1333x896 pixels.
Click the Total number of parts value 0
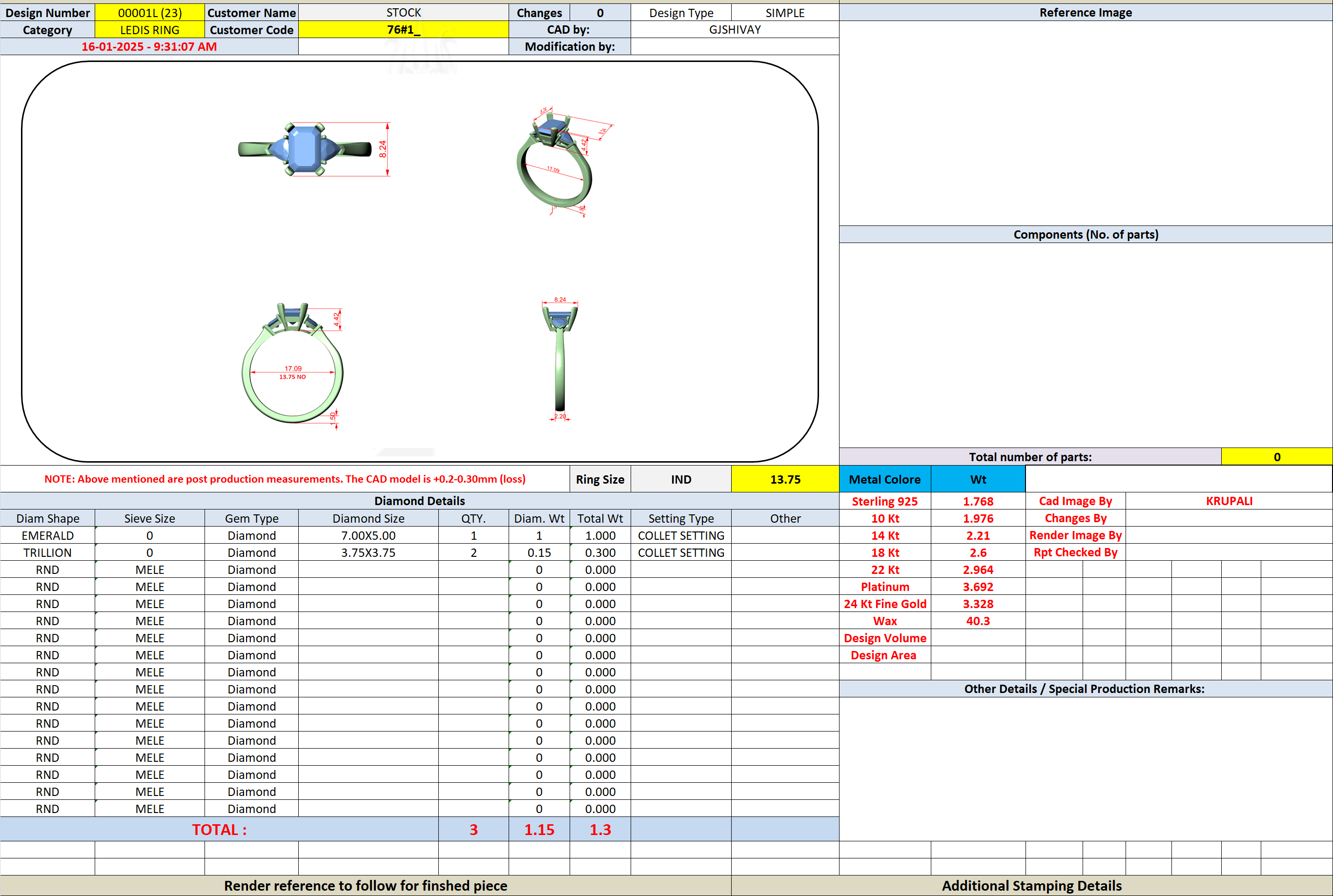pyautogui.click(x=1277, y=457)
